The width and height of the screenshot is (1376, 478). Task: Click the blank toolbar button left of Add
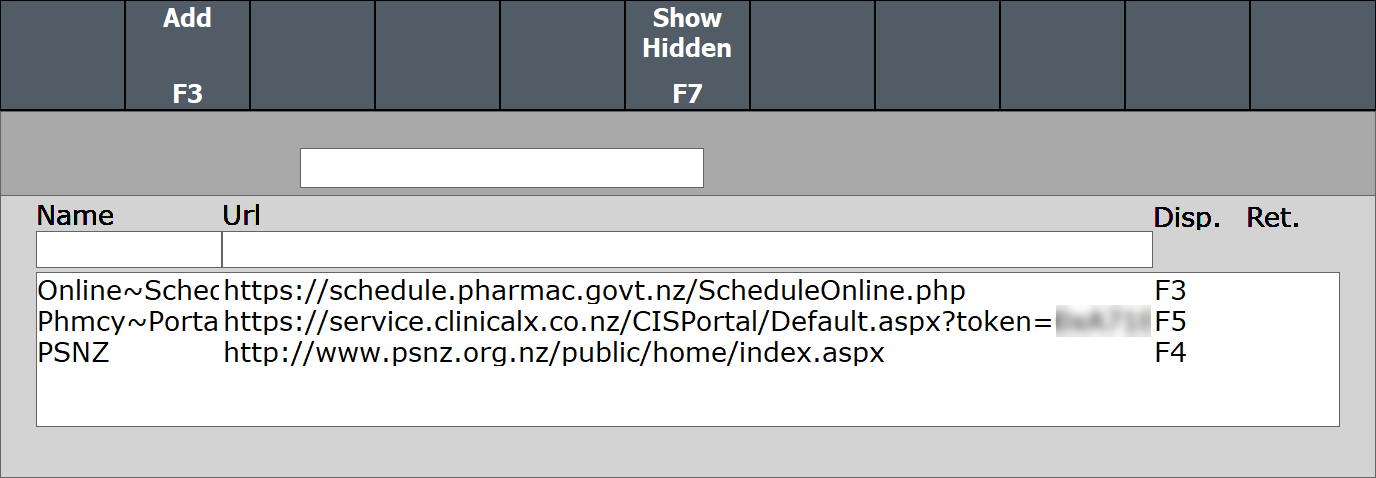(x=62, y=55)
